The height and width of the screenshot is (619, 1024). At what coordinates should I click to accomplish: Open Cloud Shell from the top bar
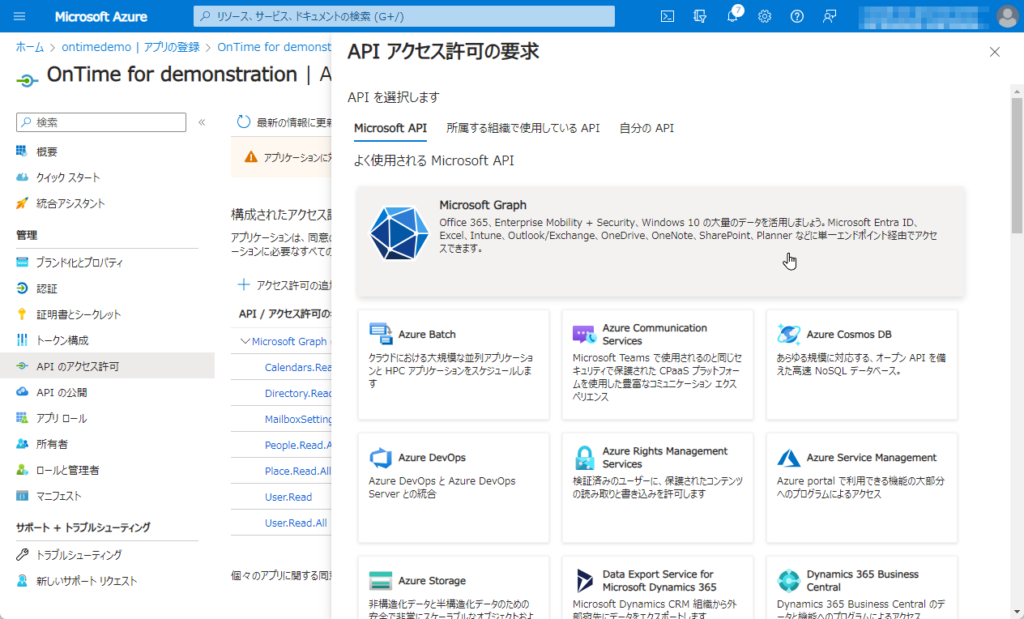tap(667, 16)
